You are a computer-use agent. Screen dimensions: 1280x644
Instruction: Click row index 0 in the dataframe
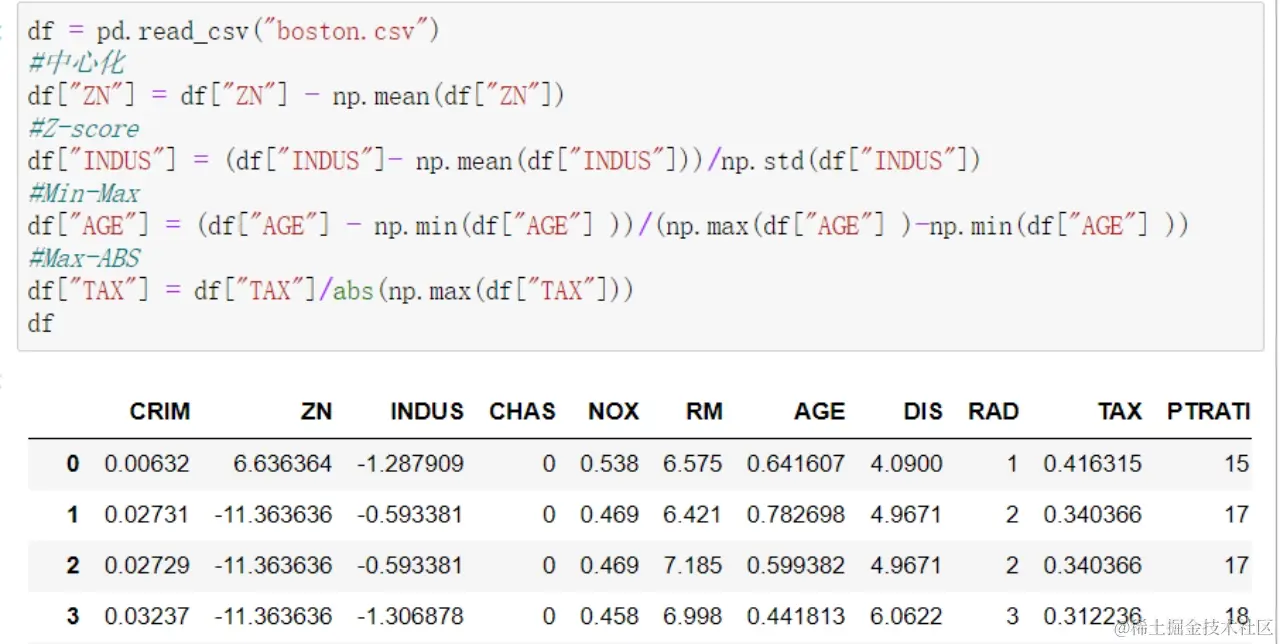point(72,464)
